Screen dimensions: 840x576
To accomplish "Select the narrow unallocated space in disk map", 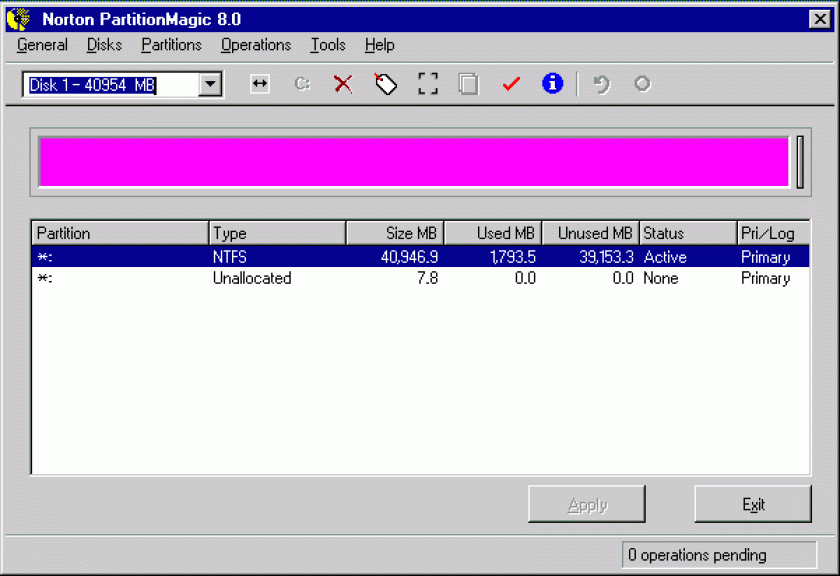I will point(800,162).
